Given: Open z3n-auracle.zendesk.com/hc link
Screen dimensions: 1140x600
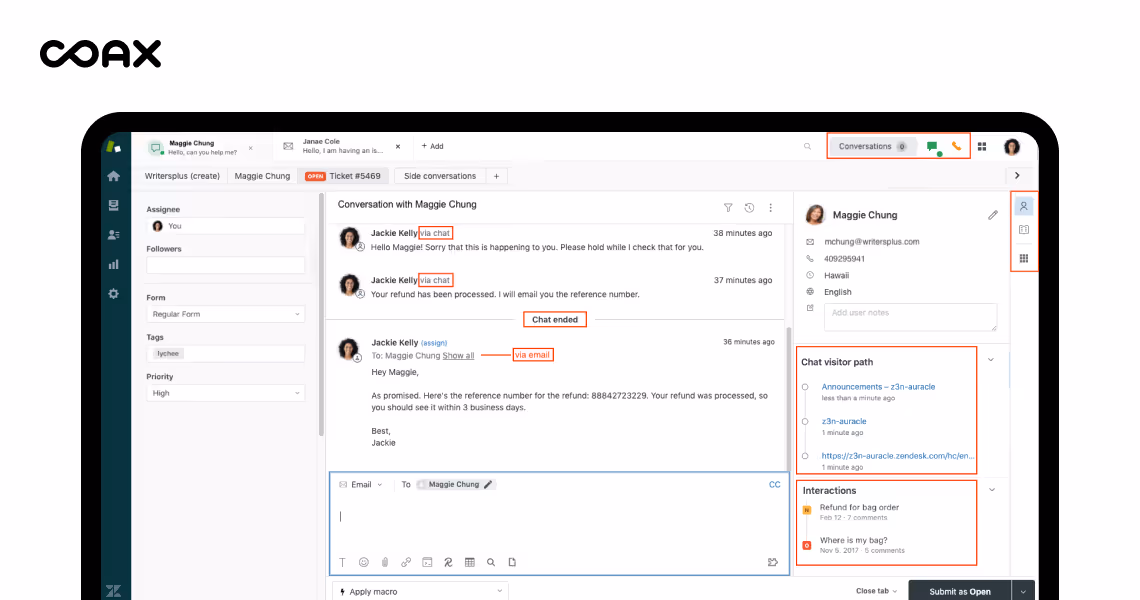Looking at the screenshot, I should 898,456.
